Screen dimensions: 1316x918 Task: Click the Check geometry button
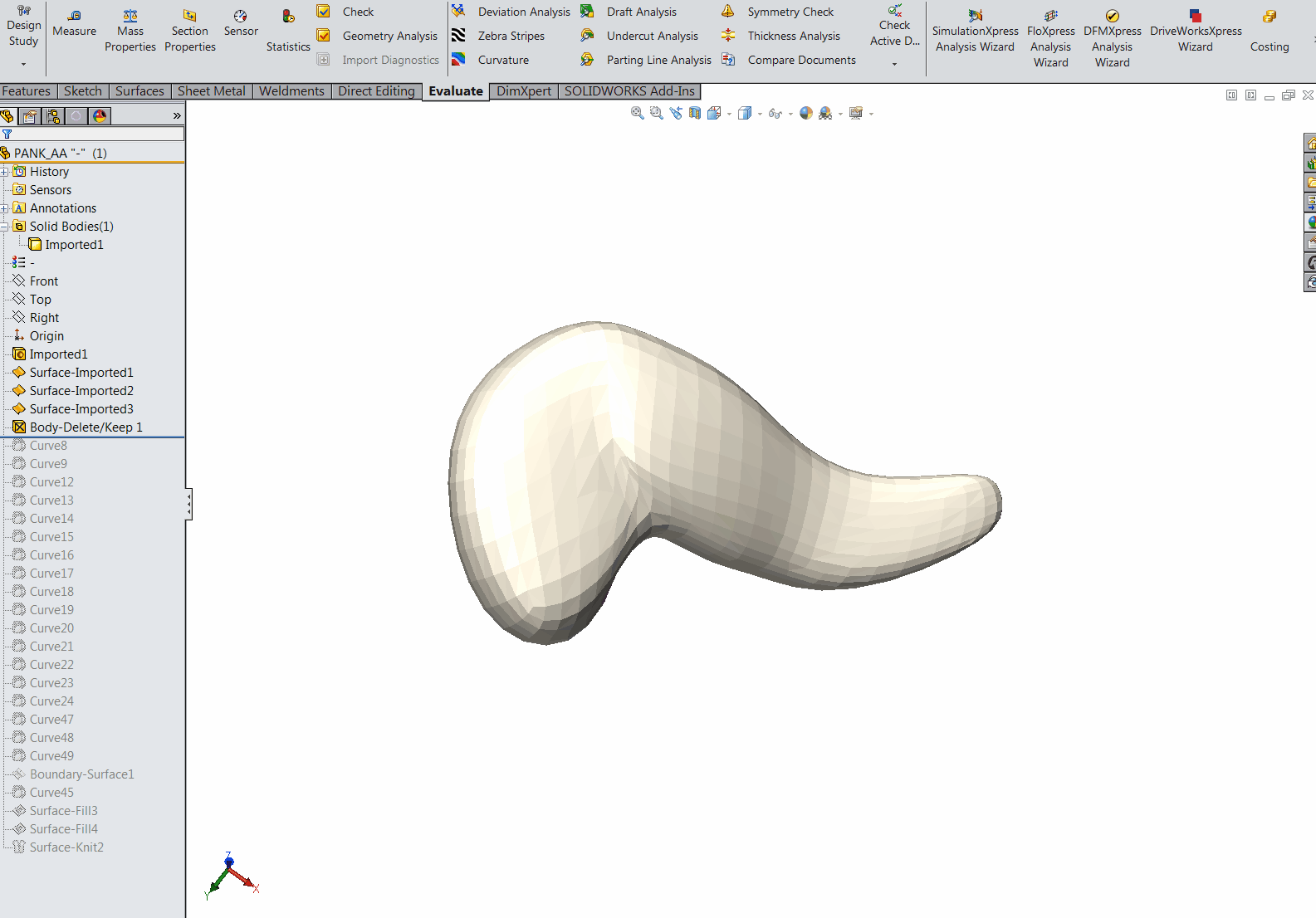point(346,12)
